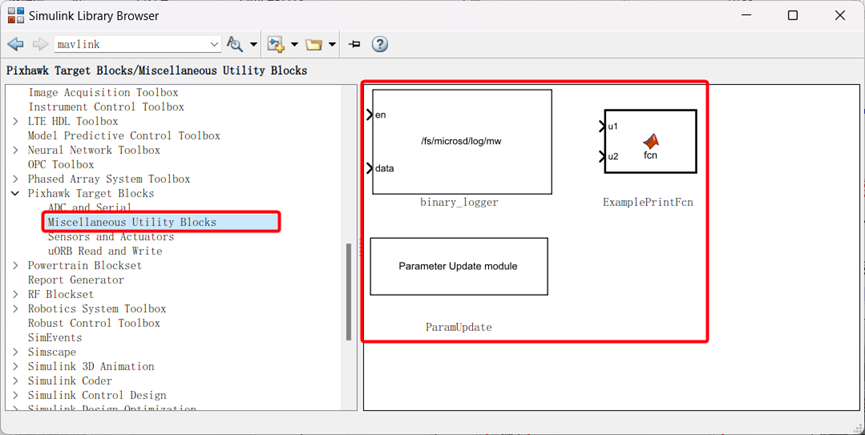
Task: Click the Back arrow in toolbar
Action: pos(15,44)
